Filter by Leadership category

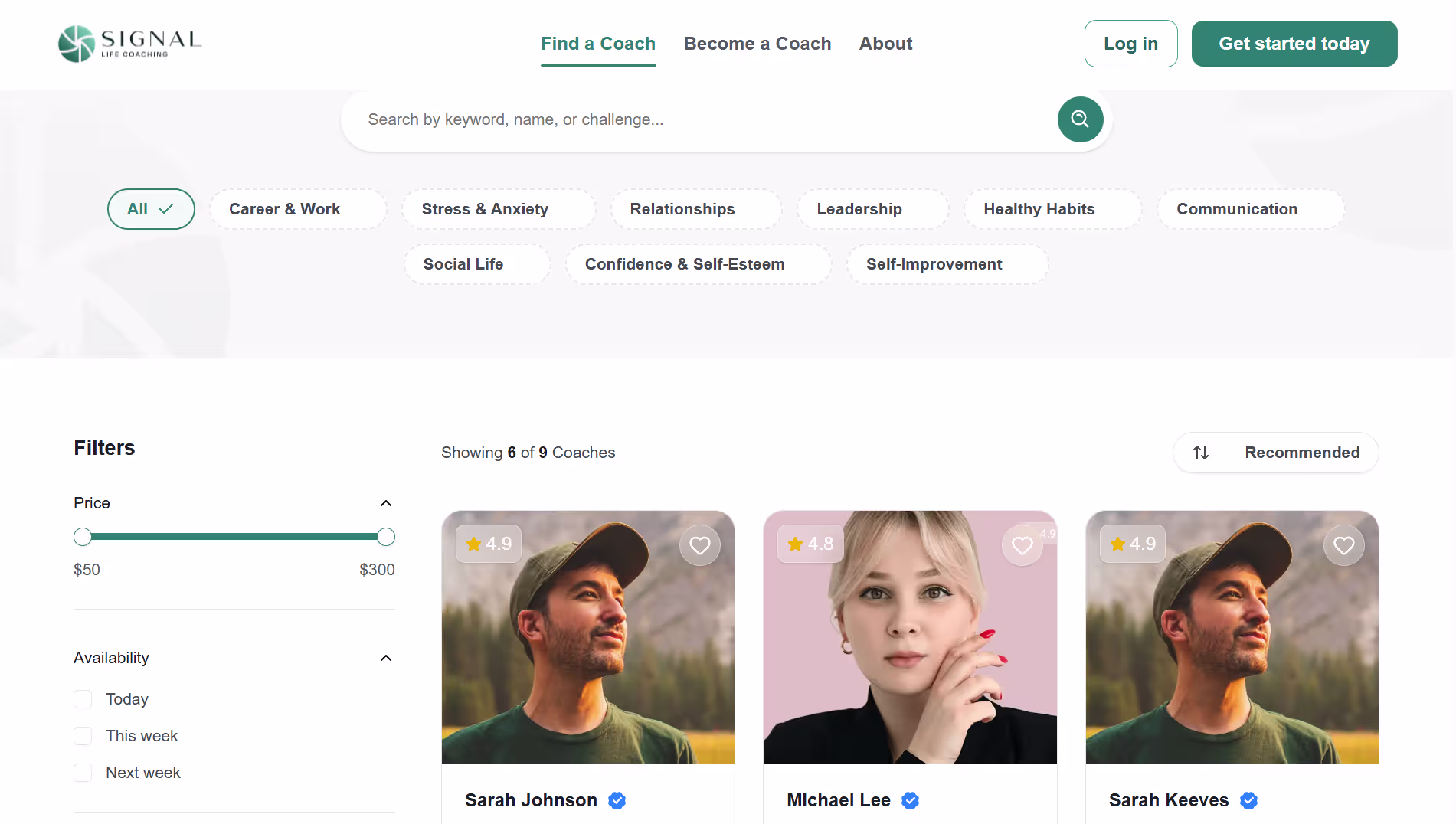[873, 209]
